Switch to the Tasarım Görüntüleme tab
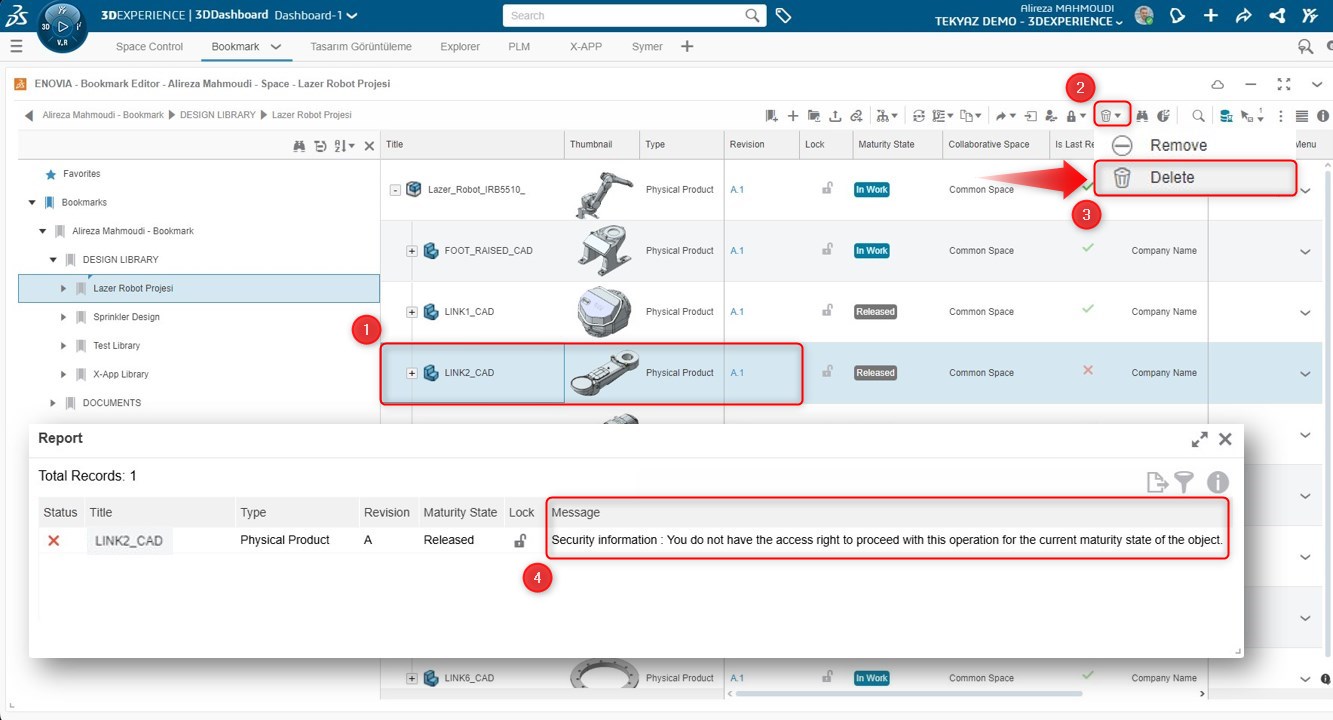 361,46
